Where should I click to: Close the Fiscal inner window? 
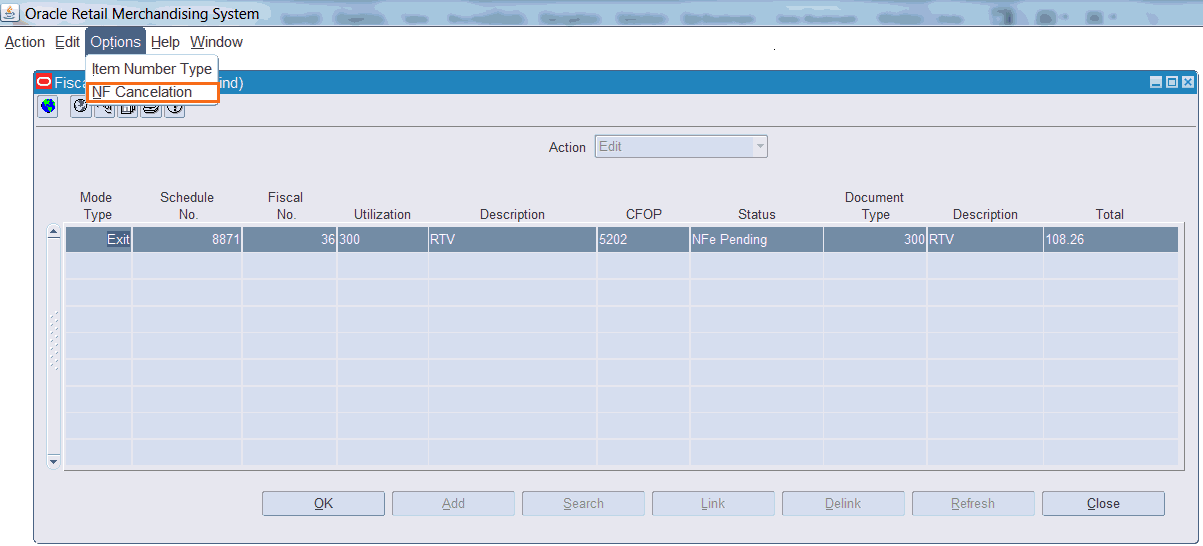[1187, 83]
